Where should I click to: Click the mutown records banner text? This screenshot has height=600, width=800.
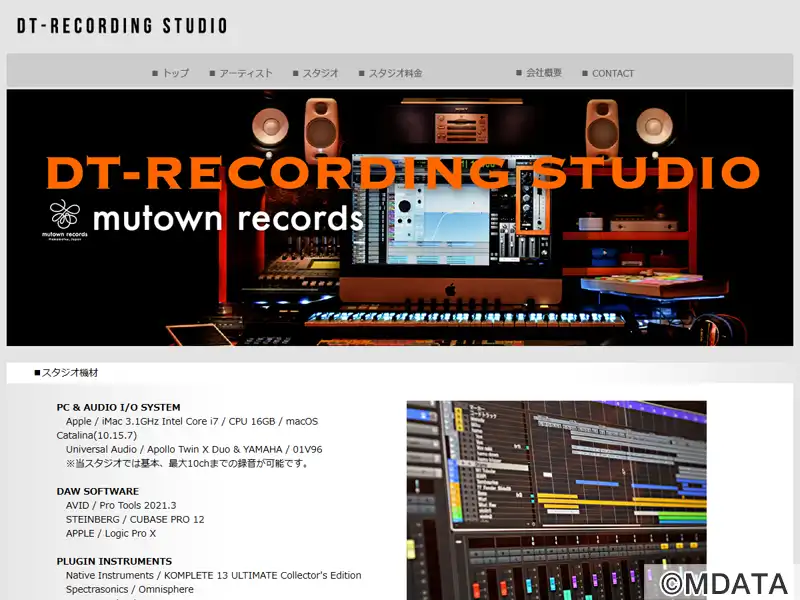click(x=228, y=218)
